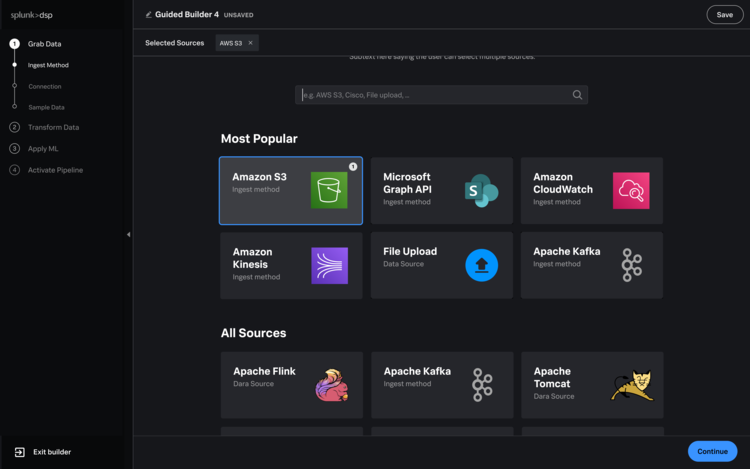Click the UNSAVED status label
The height and width of the screenshot is (469, 750).
(238, 15)
